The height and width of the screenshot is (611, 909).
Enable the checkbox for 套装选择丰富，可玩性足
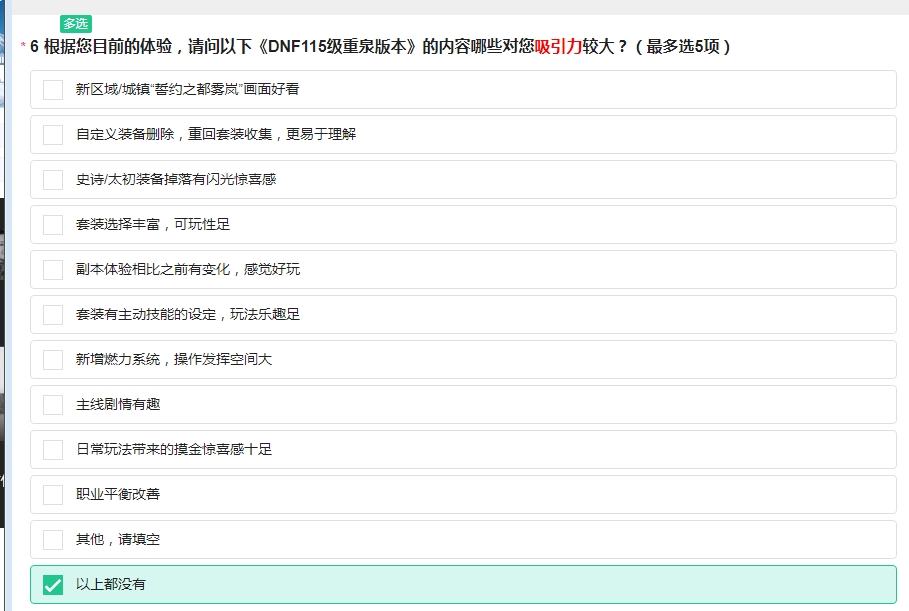pos(53,225)
